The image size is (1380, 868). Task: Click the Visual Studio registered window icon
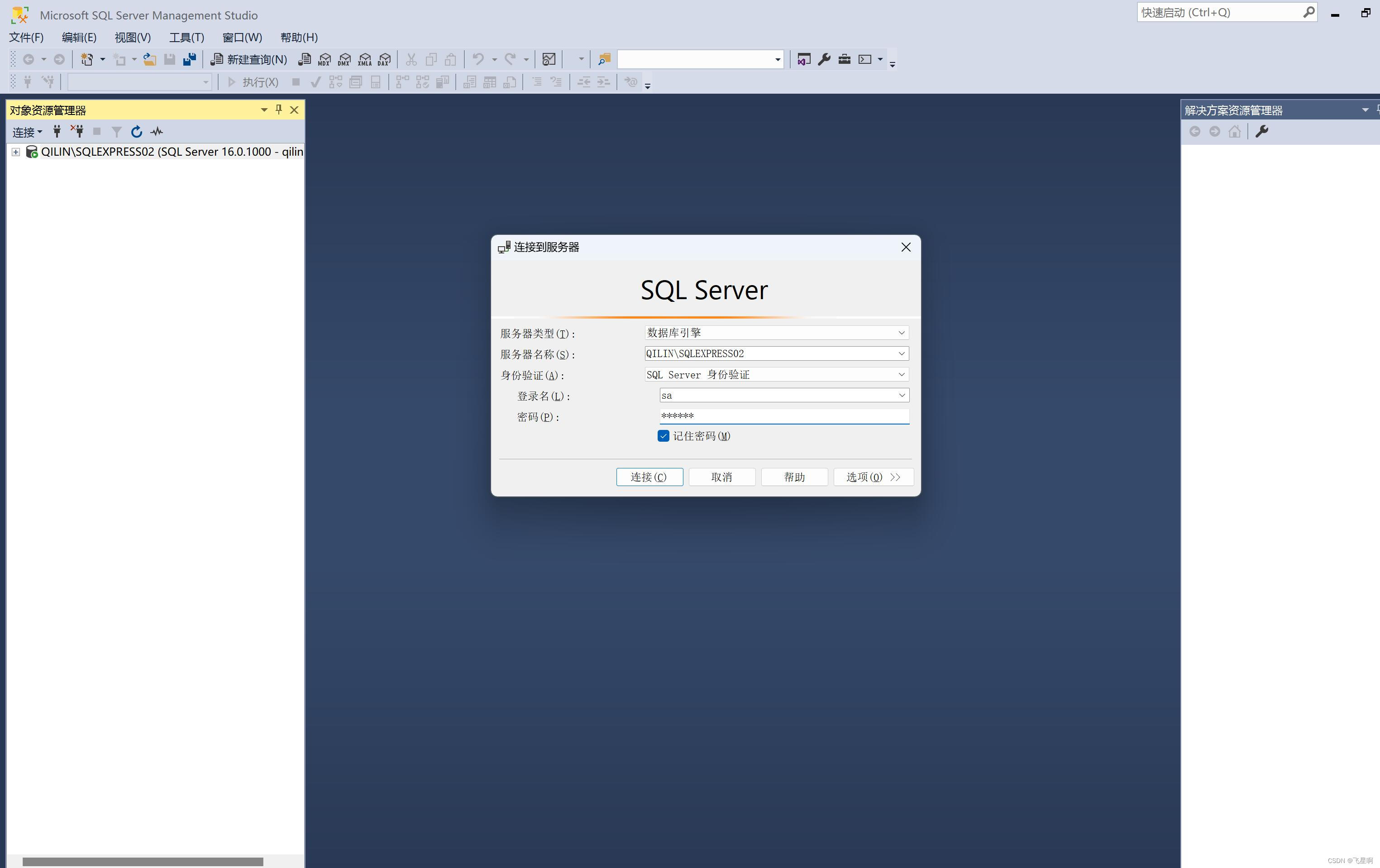(803, 60)
